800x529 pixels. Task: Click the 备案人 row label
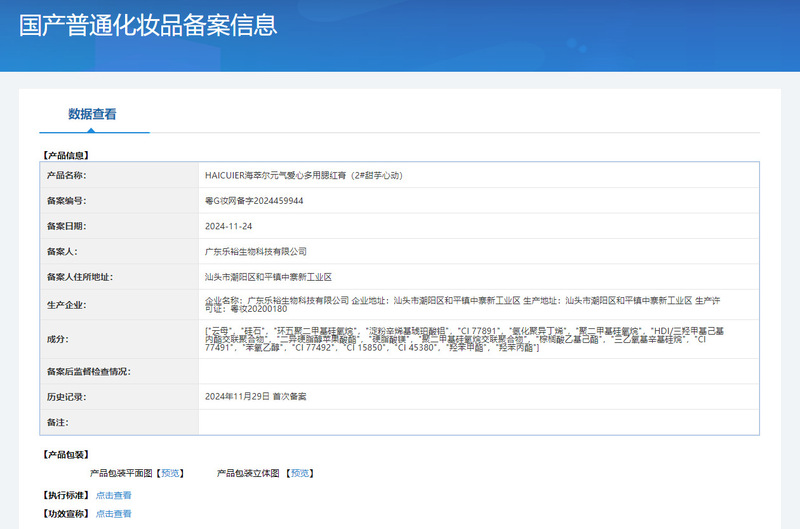pos(62,251)
